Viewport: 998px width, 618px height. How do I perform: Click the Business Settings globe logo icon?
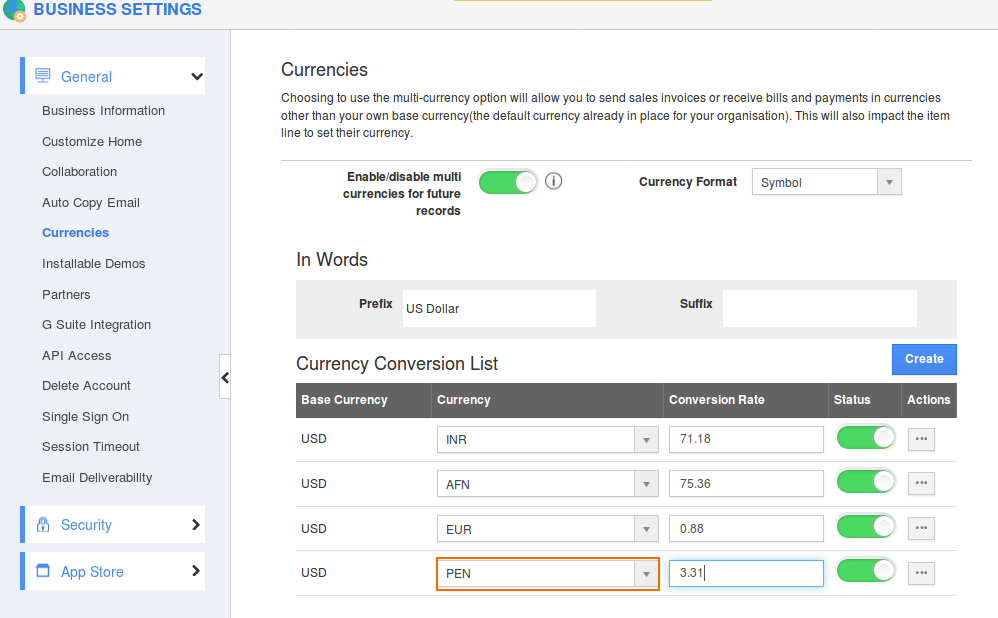coord(14,10)
